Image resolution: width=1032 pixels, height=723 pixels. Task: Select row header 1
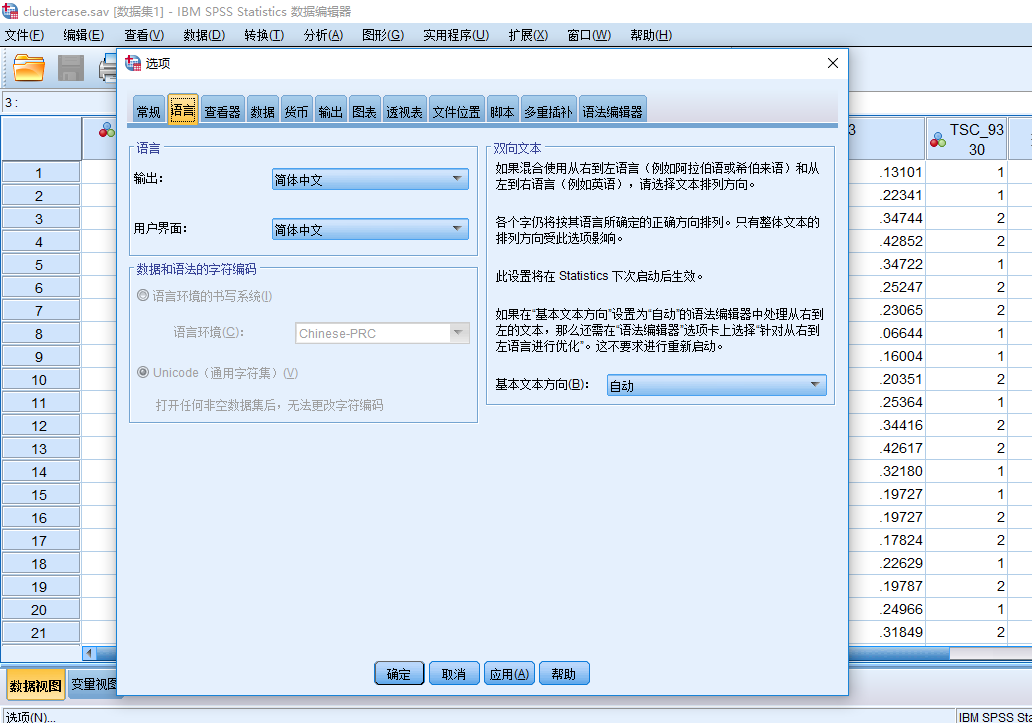pos(39,172)
